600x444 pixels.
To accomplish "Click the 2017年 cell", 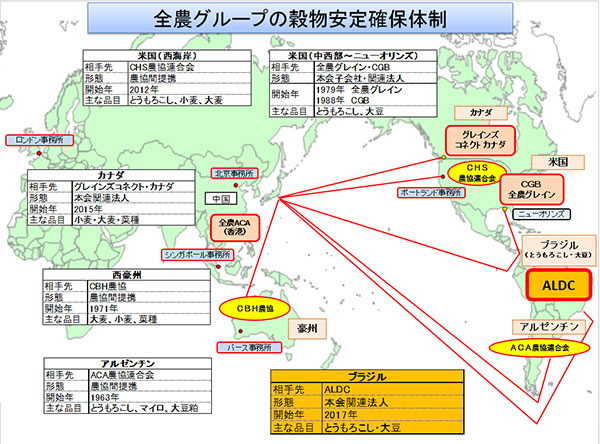I will click(x=393, y=415).
